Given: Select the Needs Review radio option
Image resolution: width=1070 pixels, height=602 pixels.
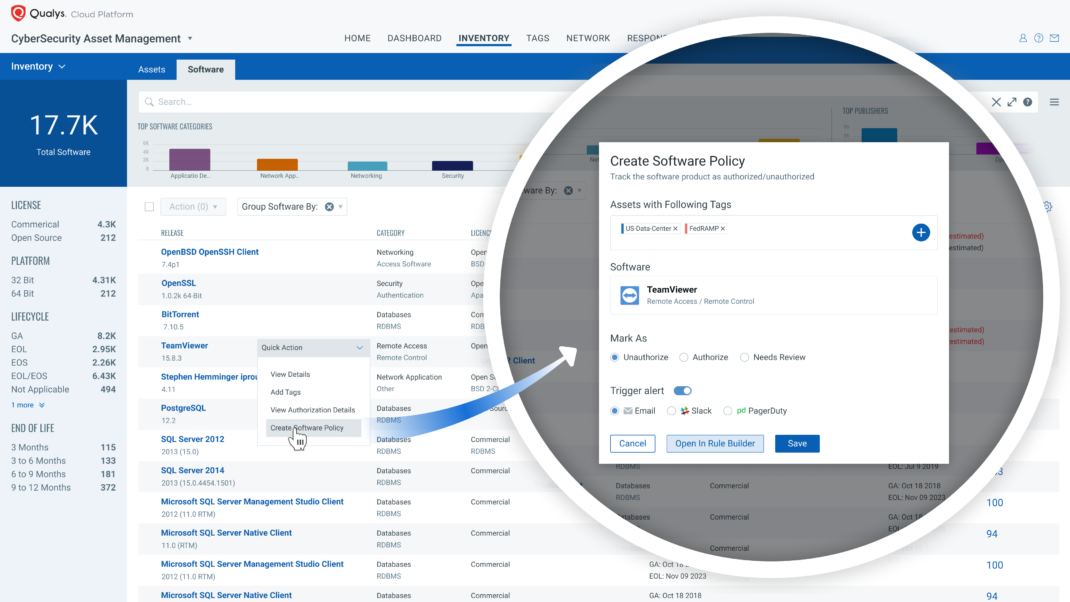Looking at the screenshot, I should (x=744, y=357).
